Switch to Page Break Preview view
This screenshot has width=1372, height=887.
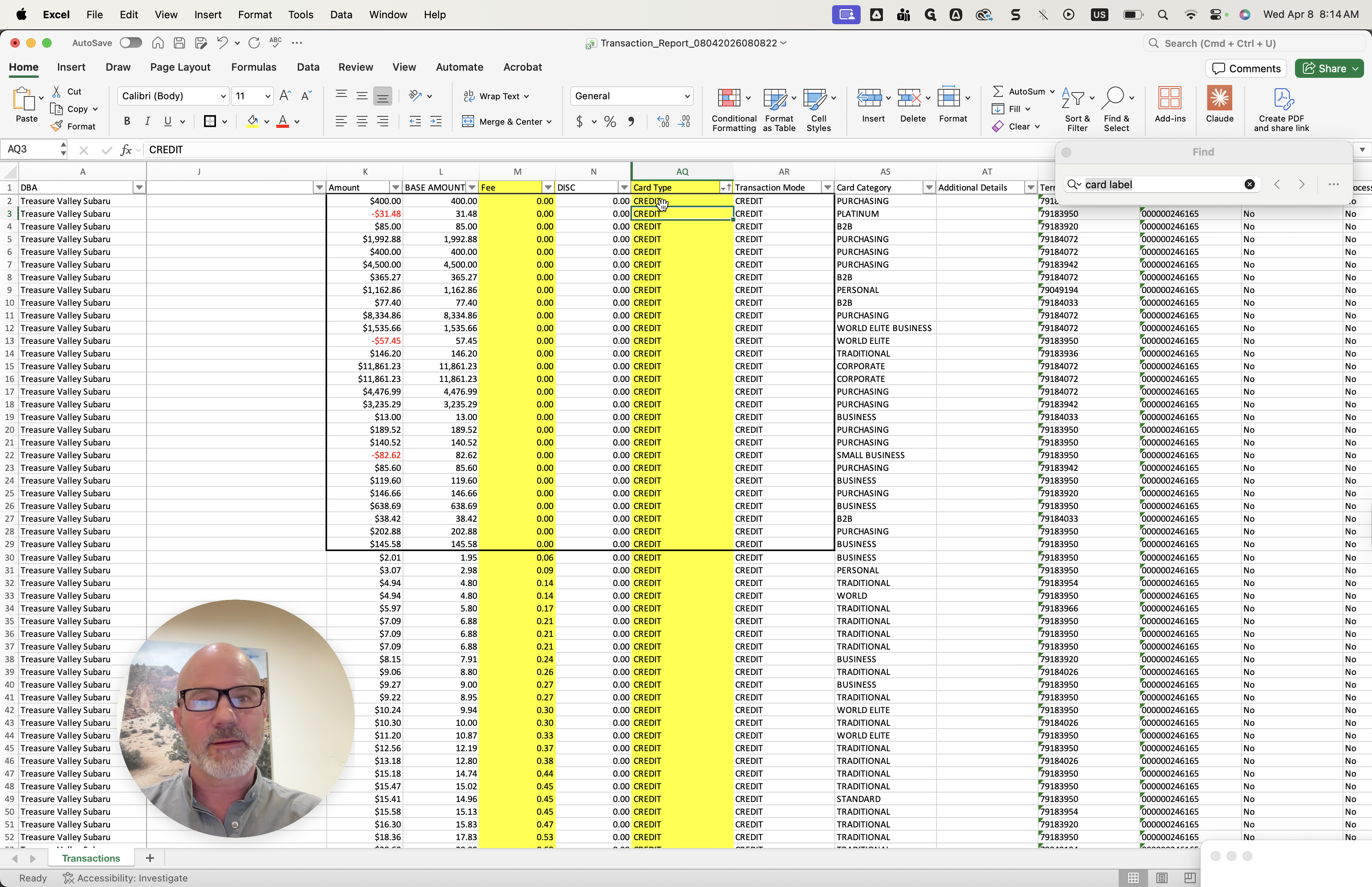tap(1189, 878)
